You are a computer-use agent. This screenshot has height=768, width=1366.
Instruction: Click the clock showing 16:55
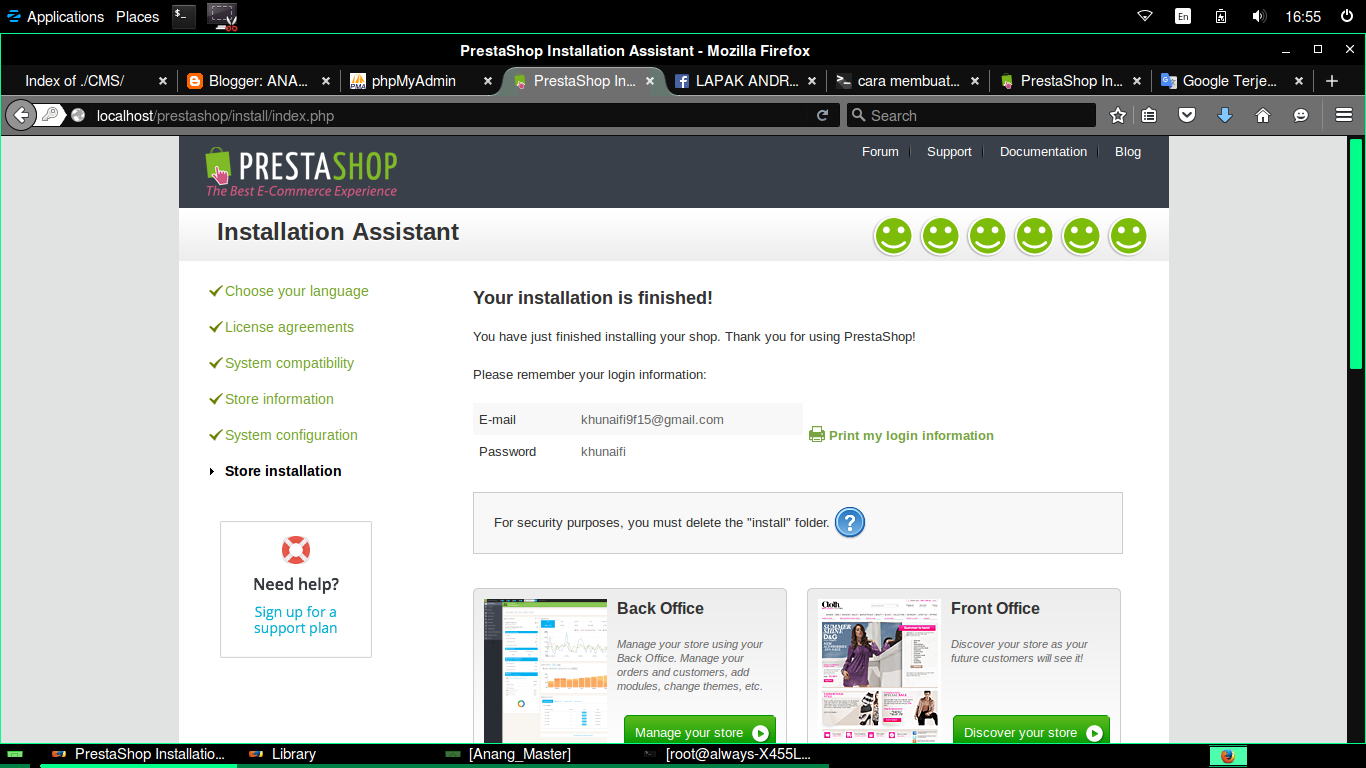(x=1304, y=16)
